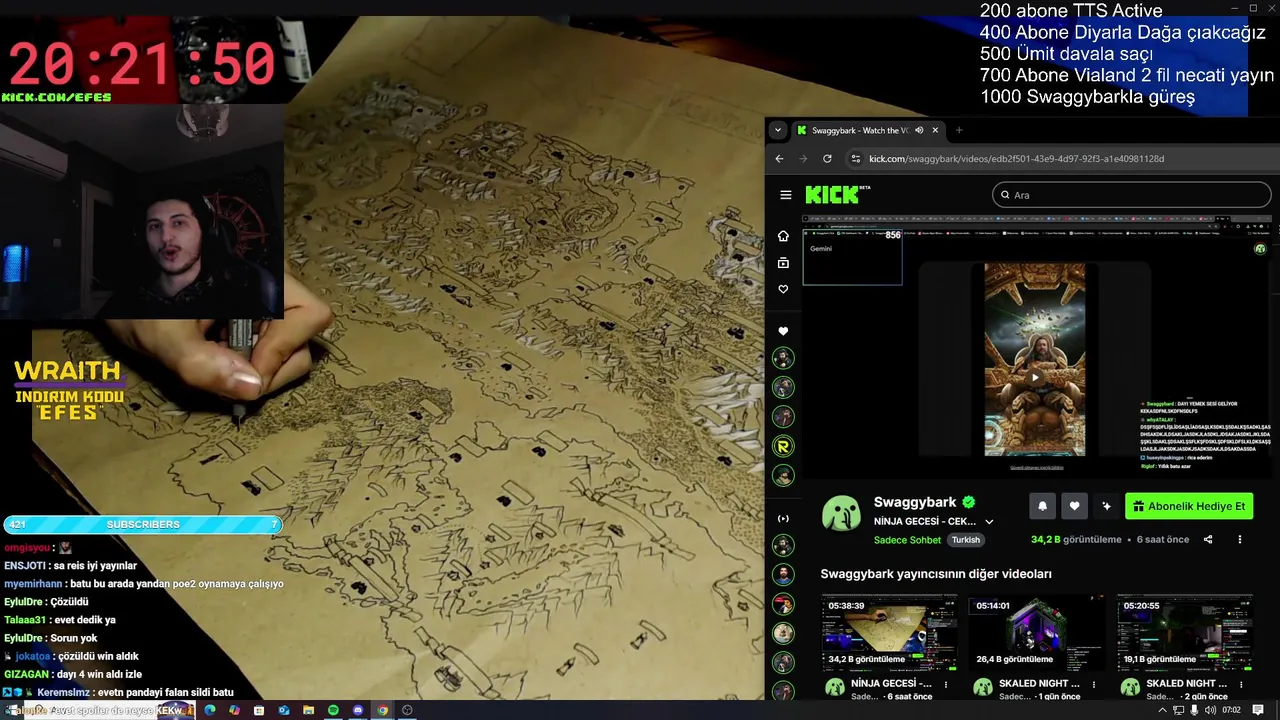Open the Swaggybark channel name link

(x=915, y=502)
